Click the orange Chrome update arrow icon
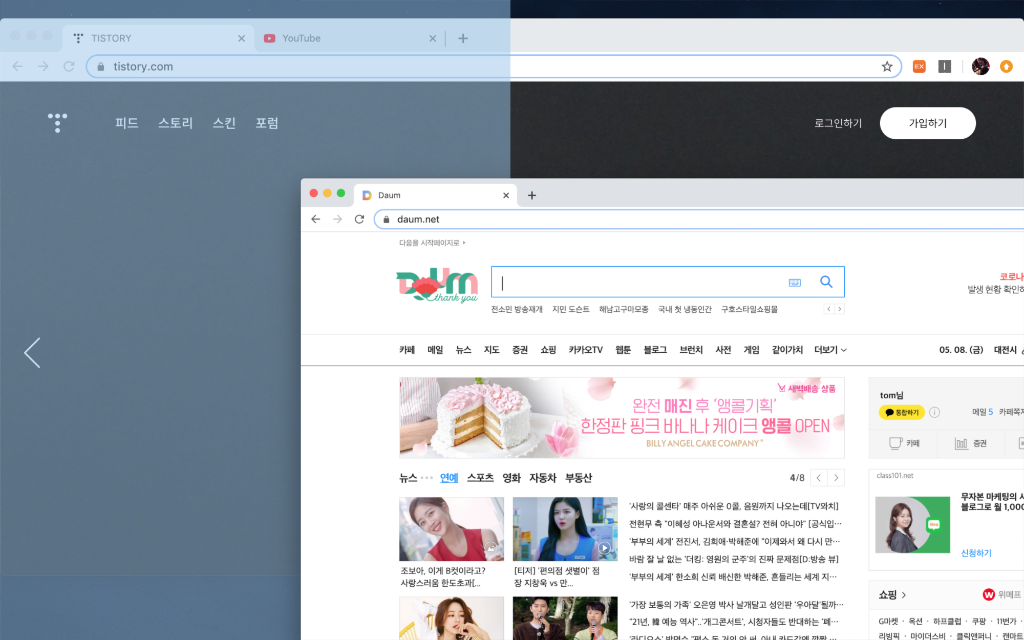 [x=1006, y=66]
